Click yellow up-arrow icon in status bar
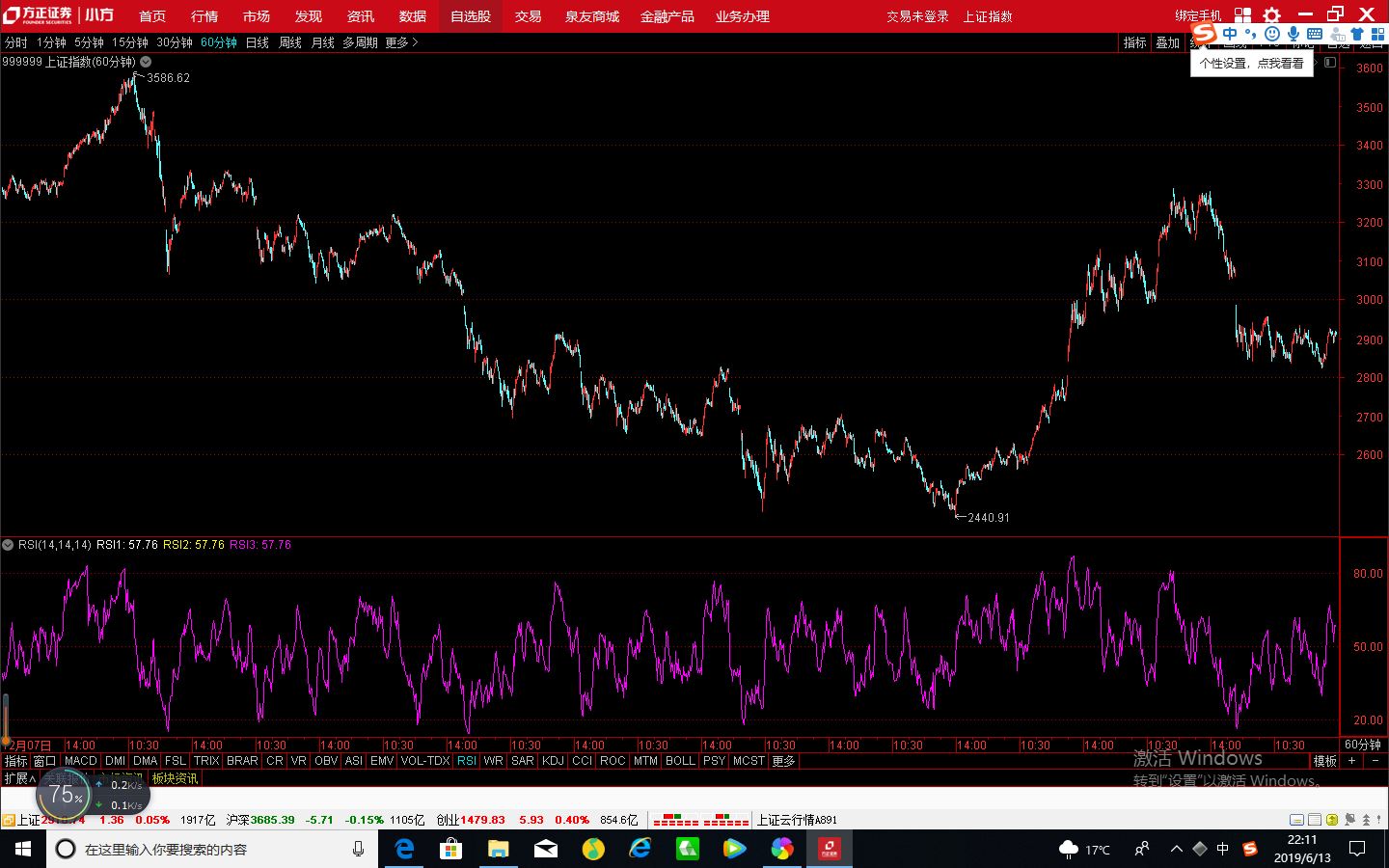 click(x=1332, y=820)
